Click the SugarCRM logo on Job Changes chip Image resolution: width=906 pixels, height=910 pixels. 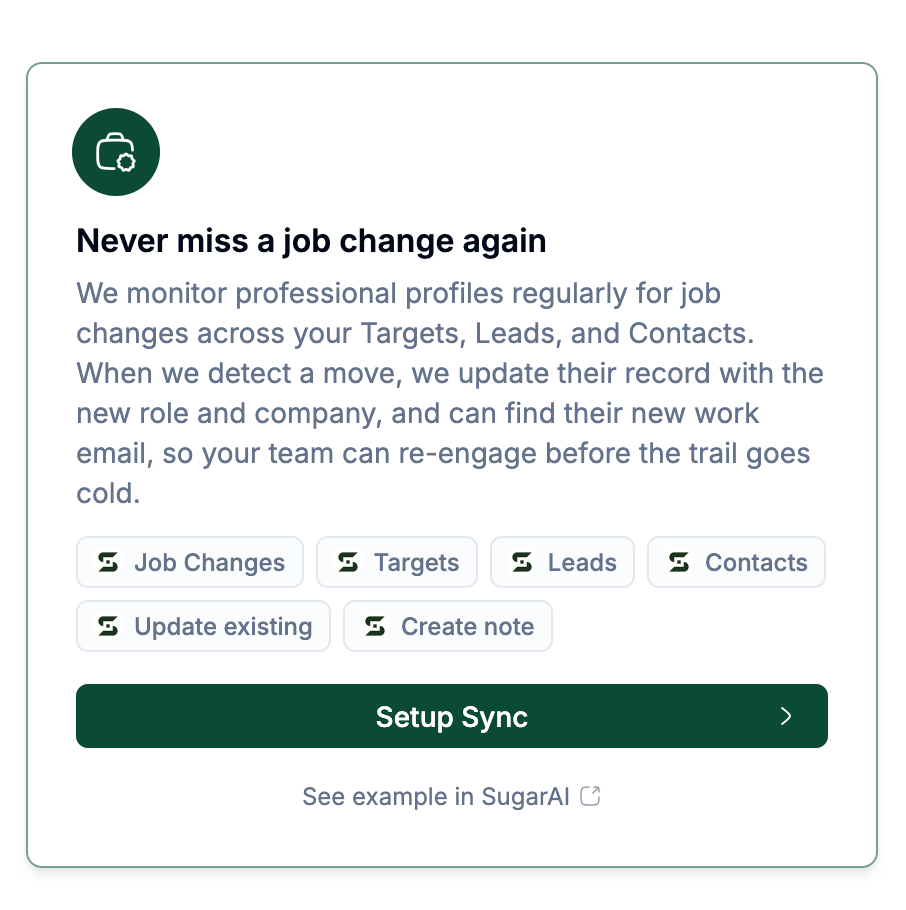pos(108,562)
